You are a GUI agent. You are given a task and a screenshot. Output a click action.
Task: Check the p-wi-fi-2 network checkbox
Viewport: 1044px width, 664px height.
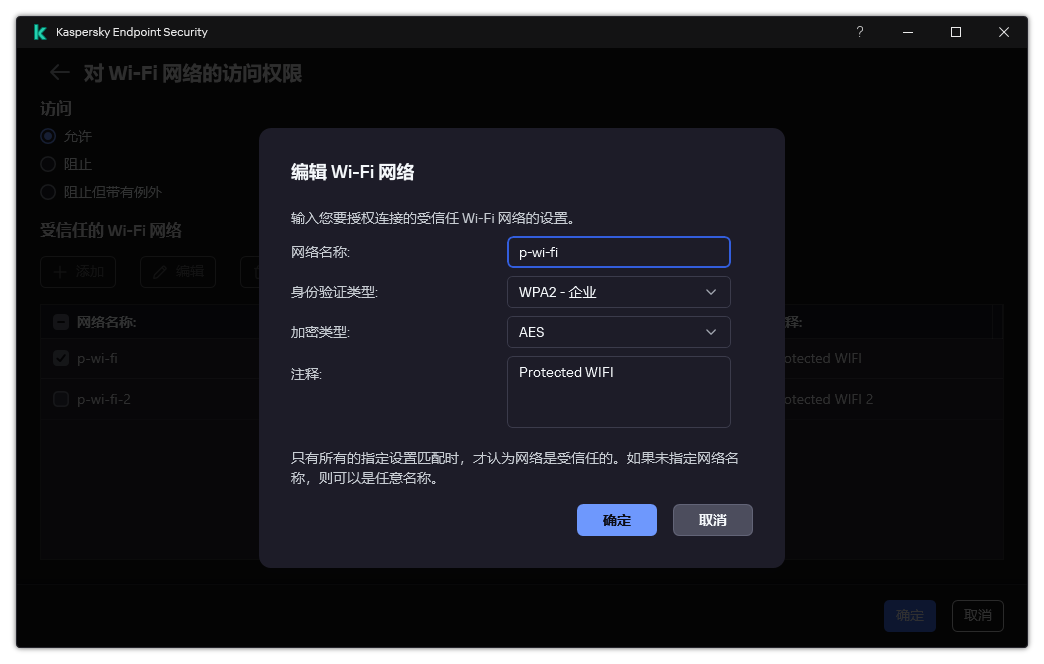pyautogui.click(x=60, y=398)
